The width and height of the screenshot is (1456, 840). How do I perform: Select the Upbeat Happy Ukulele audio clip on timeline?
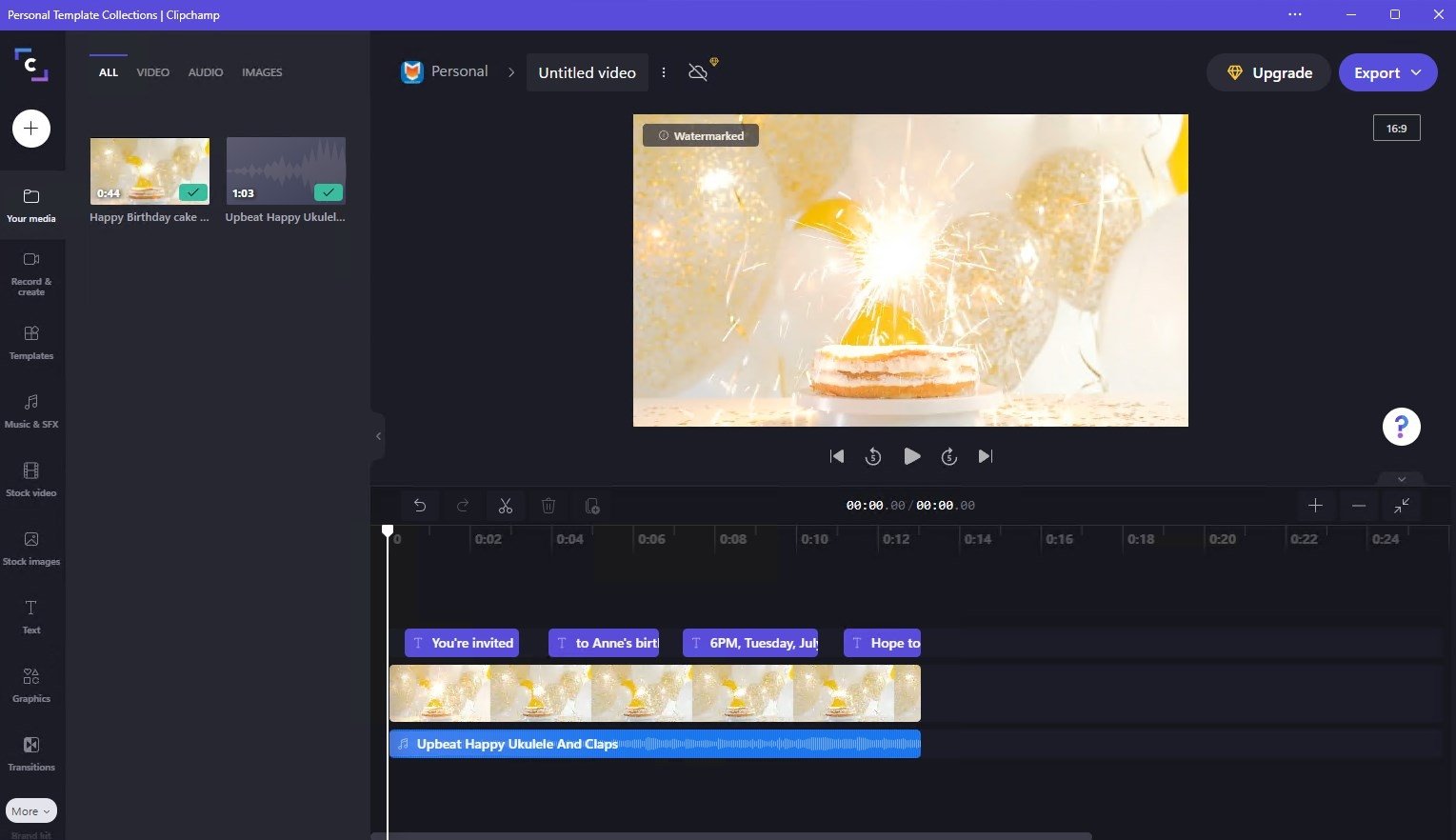[x=655, y=744]
